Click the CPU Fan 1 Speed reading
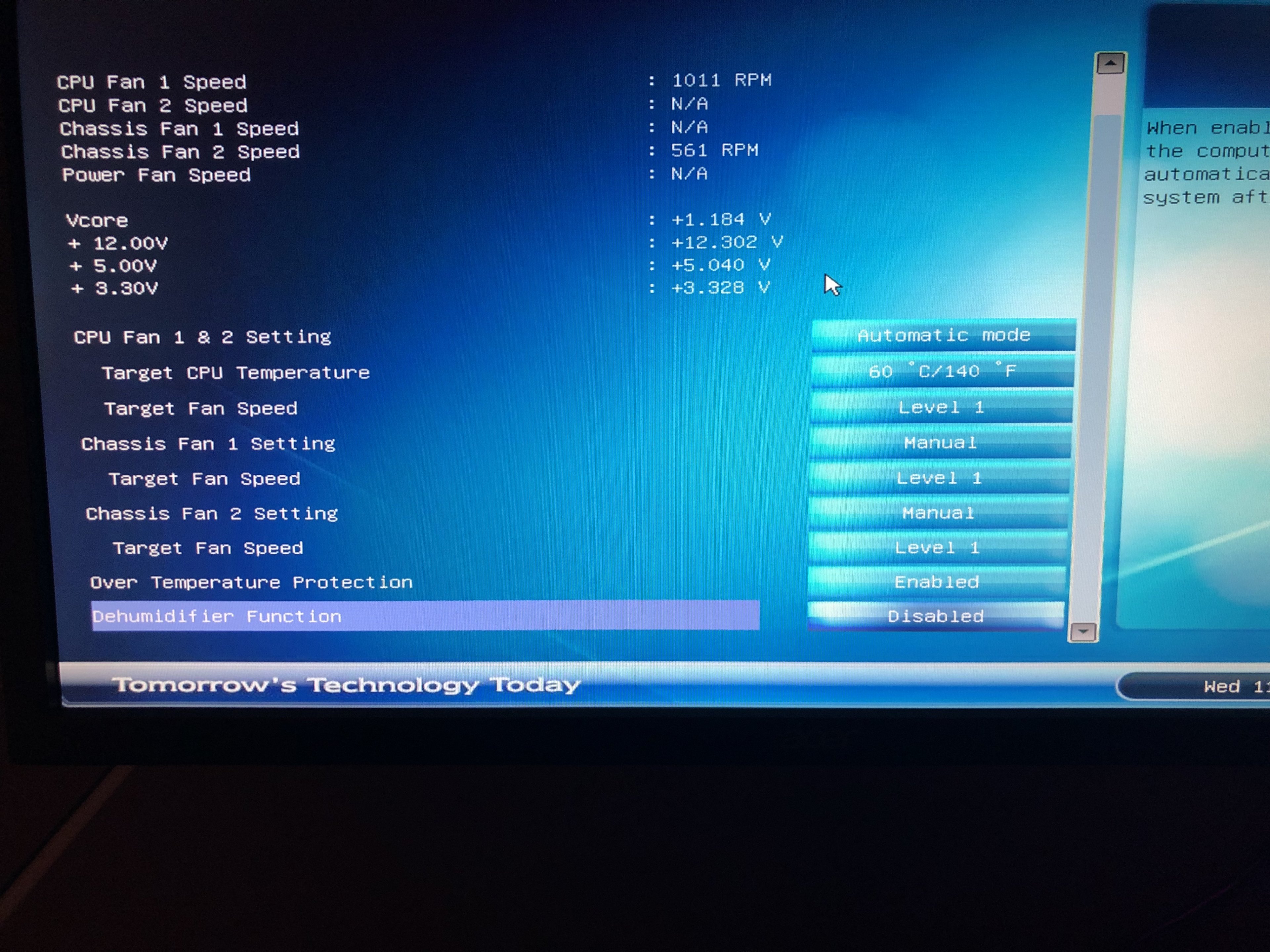 tap(721, 80)
